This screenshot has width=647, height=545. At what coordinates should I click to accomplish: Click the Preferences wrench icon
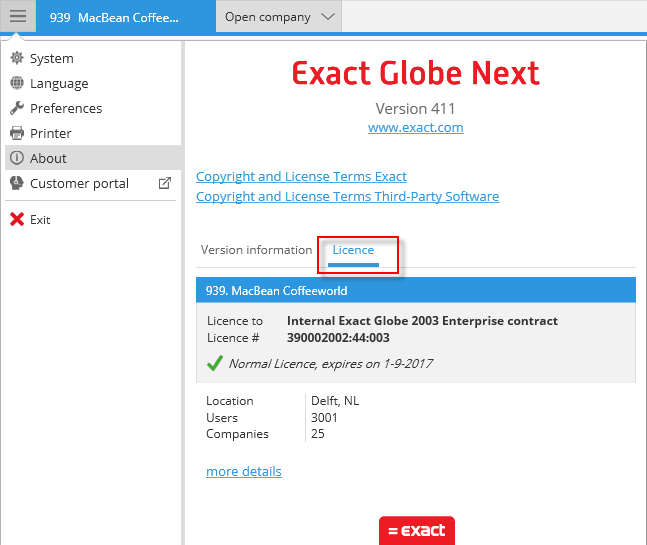click(17, 108)
